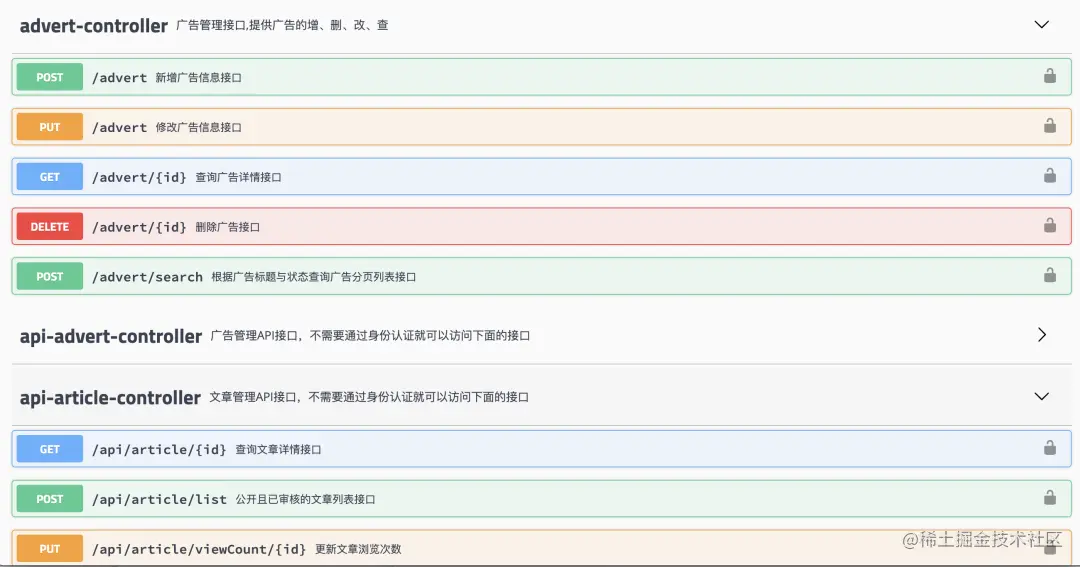Click the POST badge for /advert
Image resolution: width=1080 pixels, height=567 pixels.
click(50, 77)
